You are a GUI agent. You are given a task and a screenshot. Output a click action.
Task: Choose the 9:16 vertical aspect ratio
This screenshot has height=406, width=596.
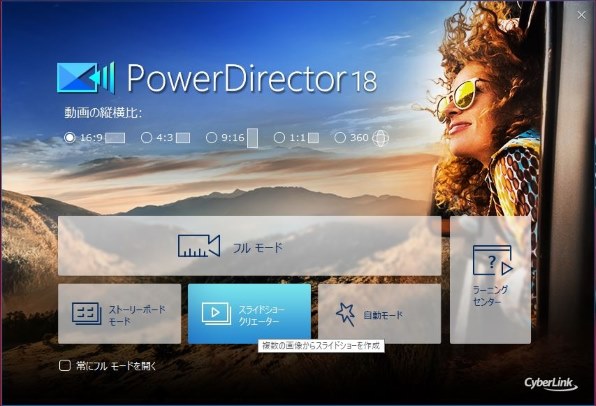click(x=211, y=138)
